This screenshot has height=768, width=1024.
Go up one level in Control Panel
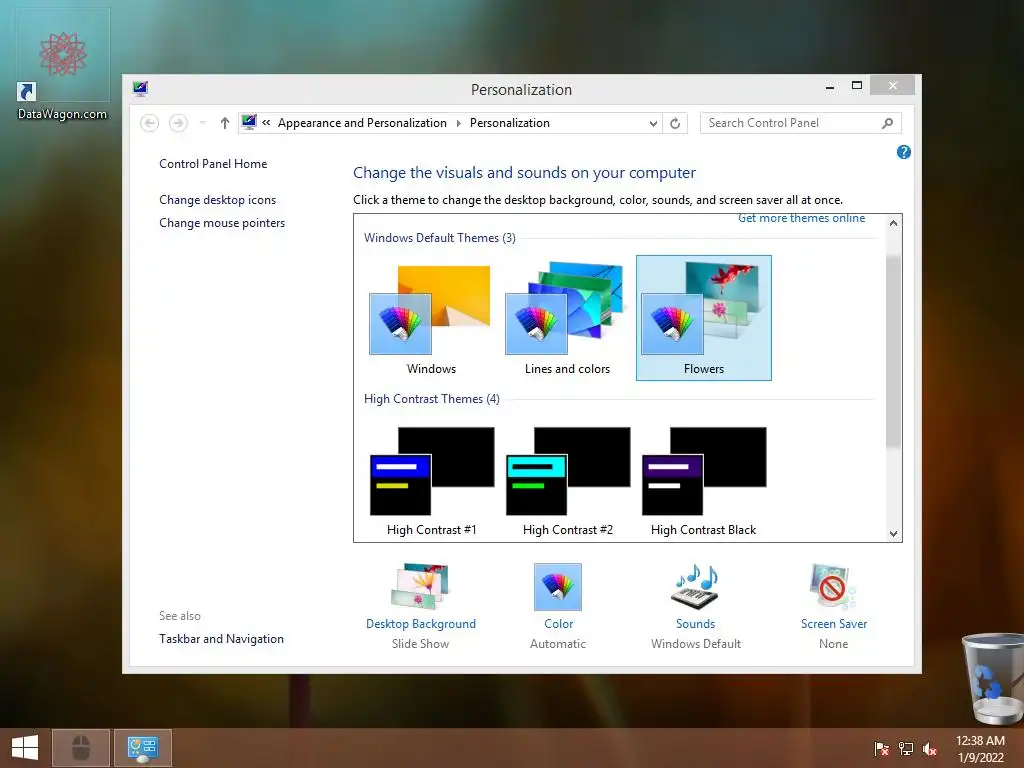[225, 123]
